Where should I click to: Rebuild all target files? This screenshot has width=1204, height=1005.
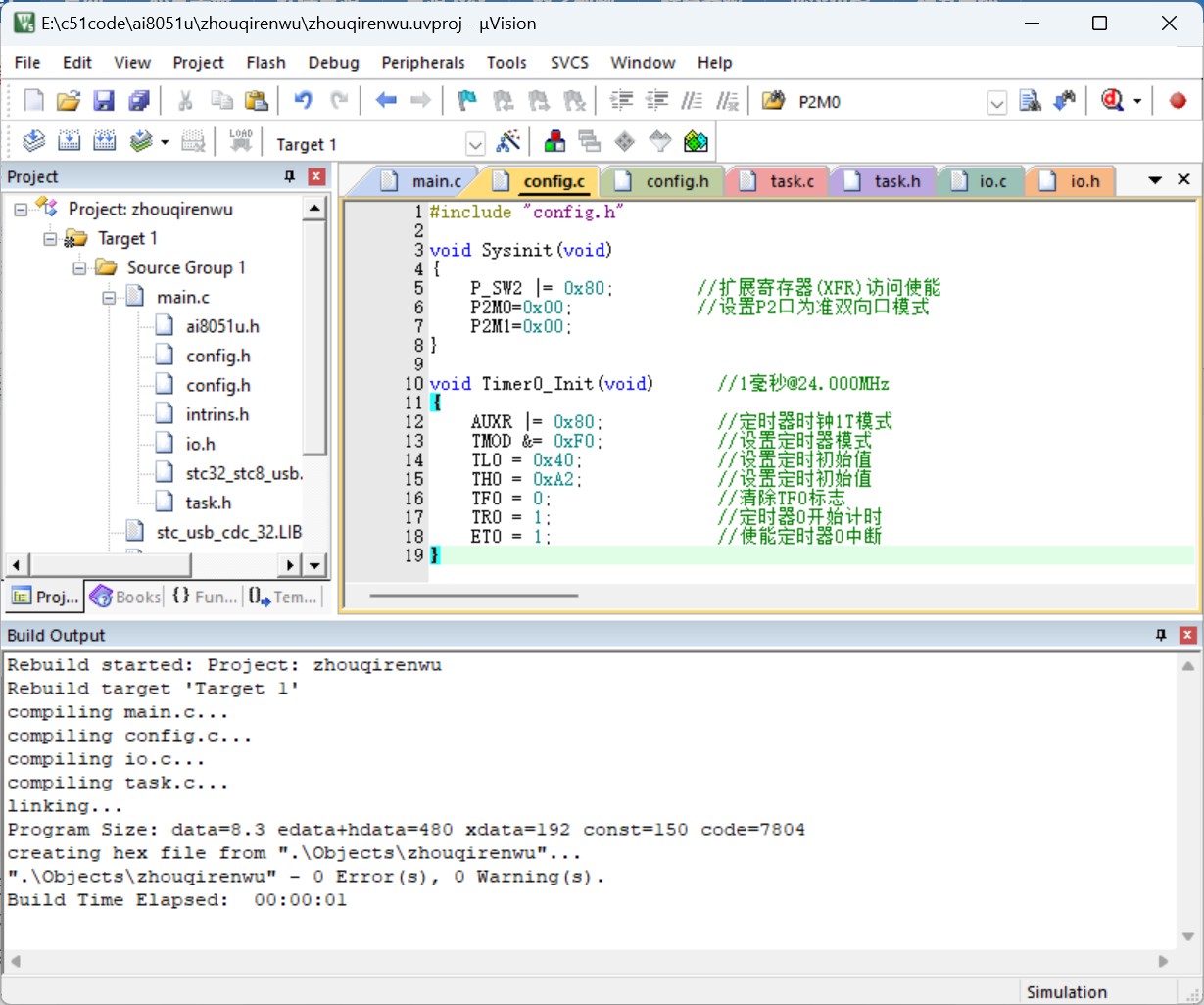point(105,142)
